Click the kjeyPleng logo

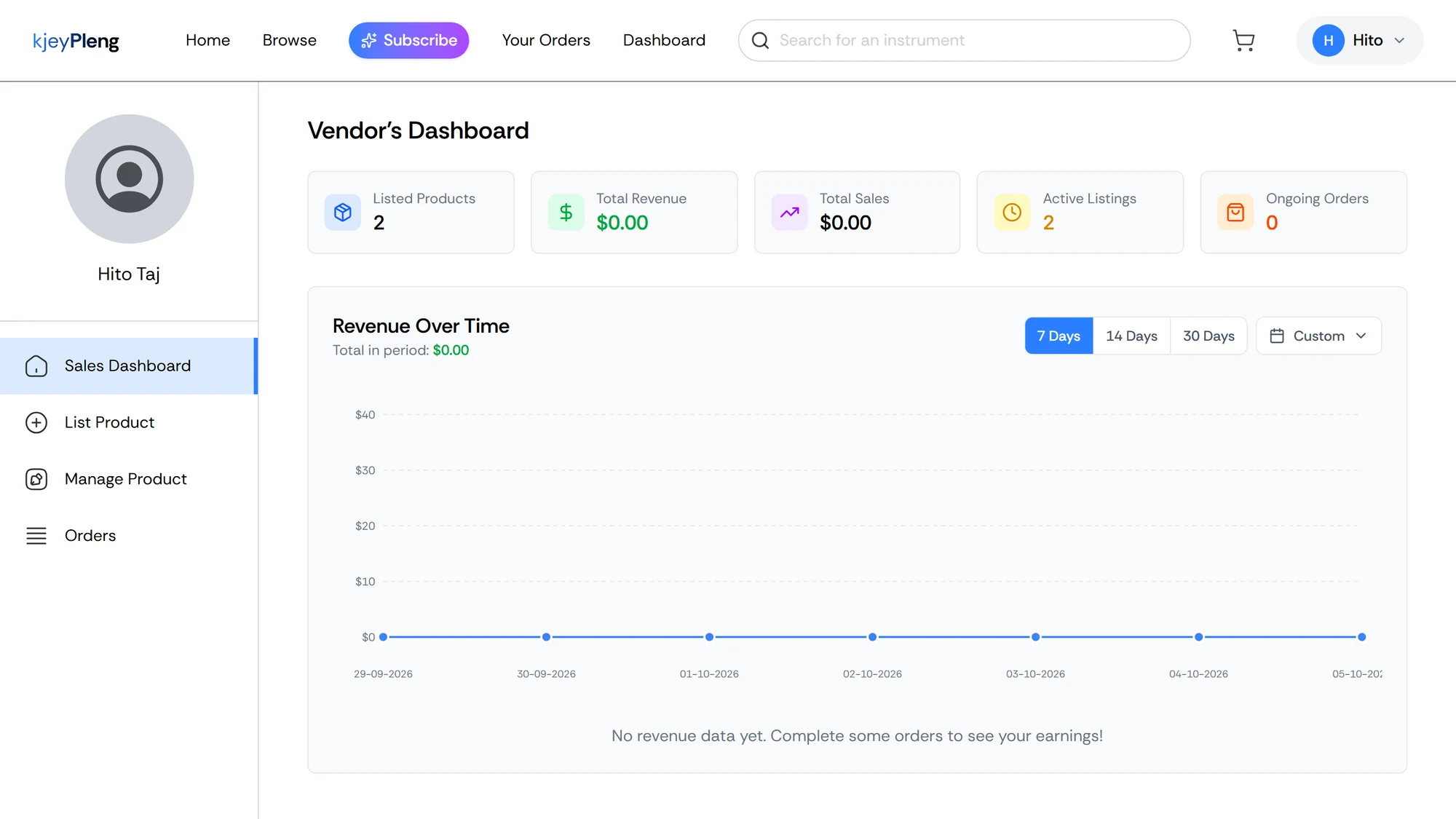tap(76, 41)
